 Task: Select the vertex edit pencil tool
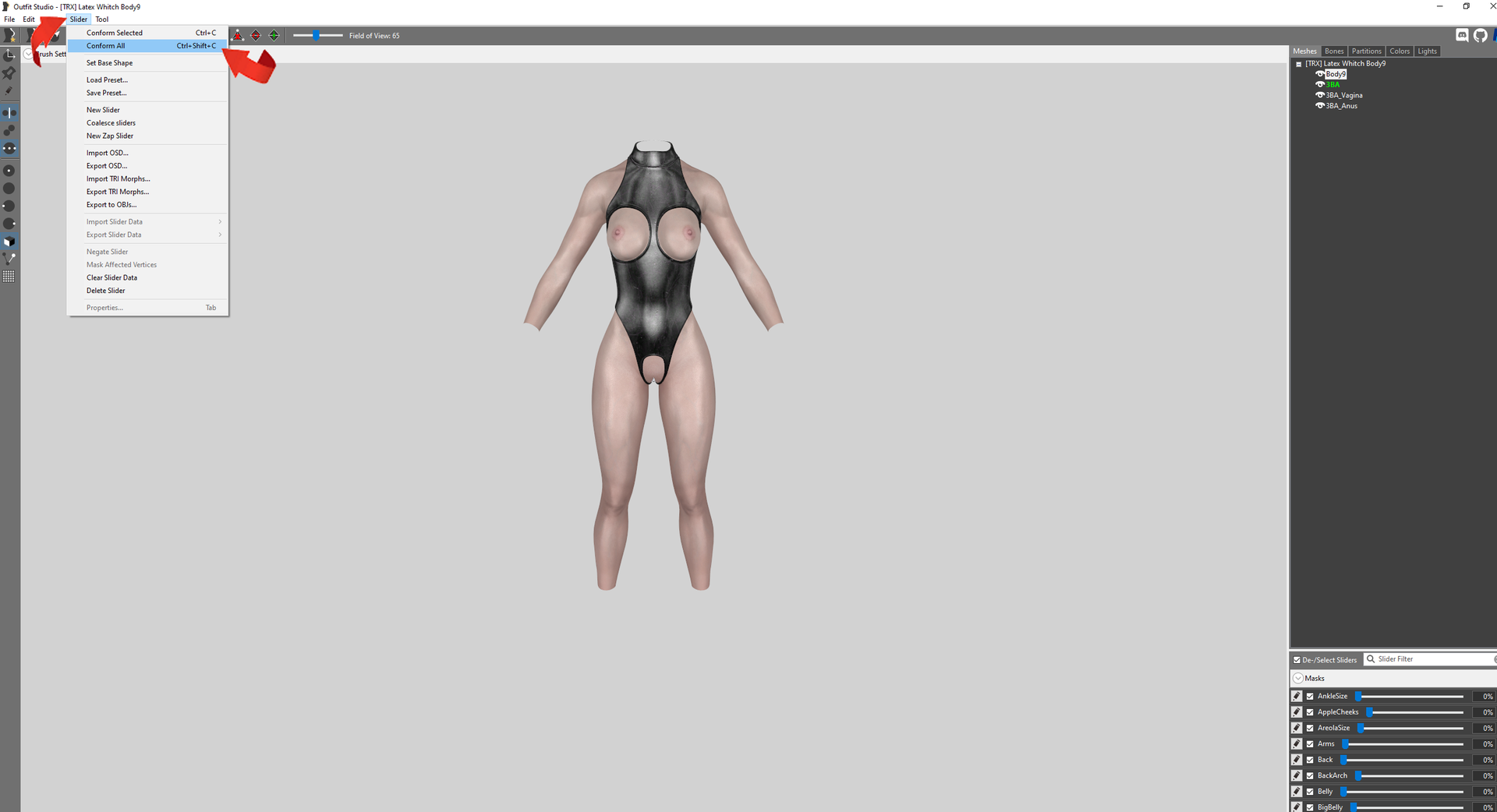click(x=9, y=90)
